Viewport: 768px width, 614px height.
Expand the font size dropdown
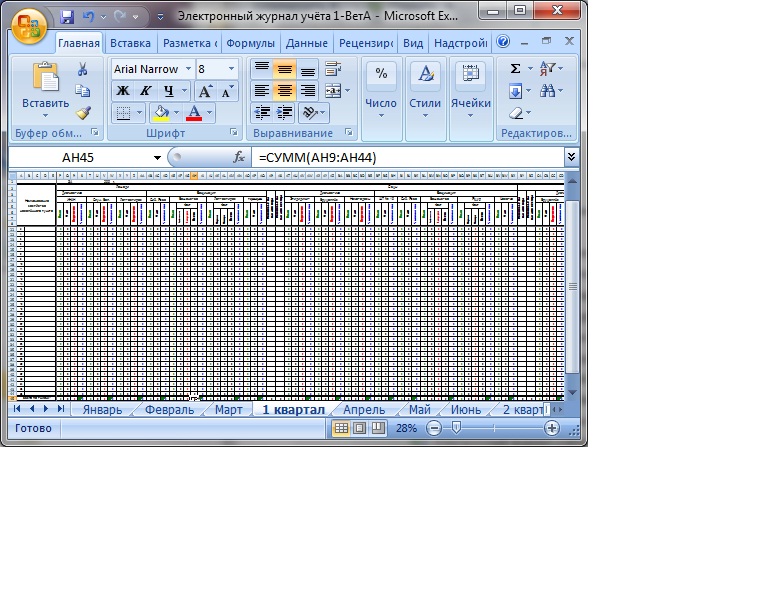pyautogui.click(x=232, y=69)
